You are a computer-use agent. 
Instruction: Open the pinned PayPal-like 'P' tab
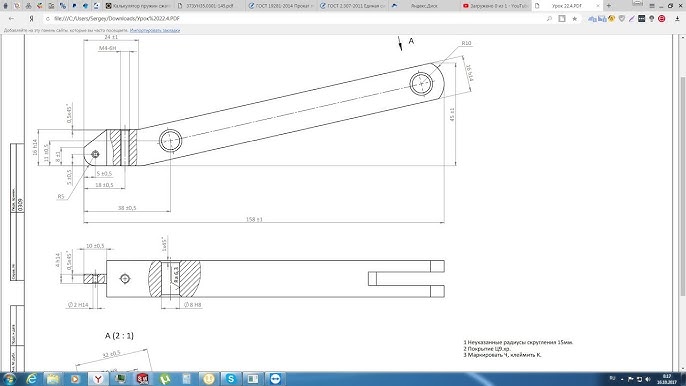(74, 6)
